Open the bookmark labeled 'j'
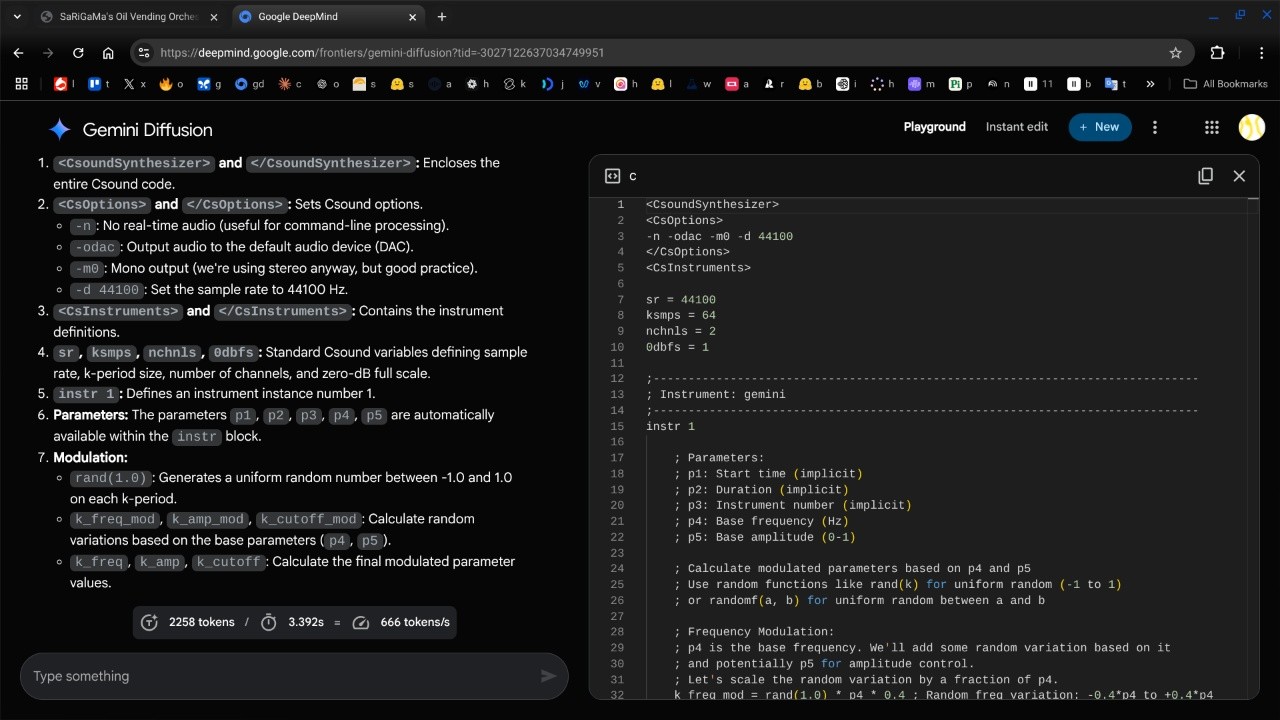The height and width of the screenshot is (720, 1280). pyautogui.click(x=553, y=84)
